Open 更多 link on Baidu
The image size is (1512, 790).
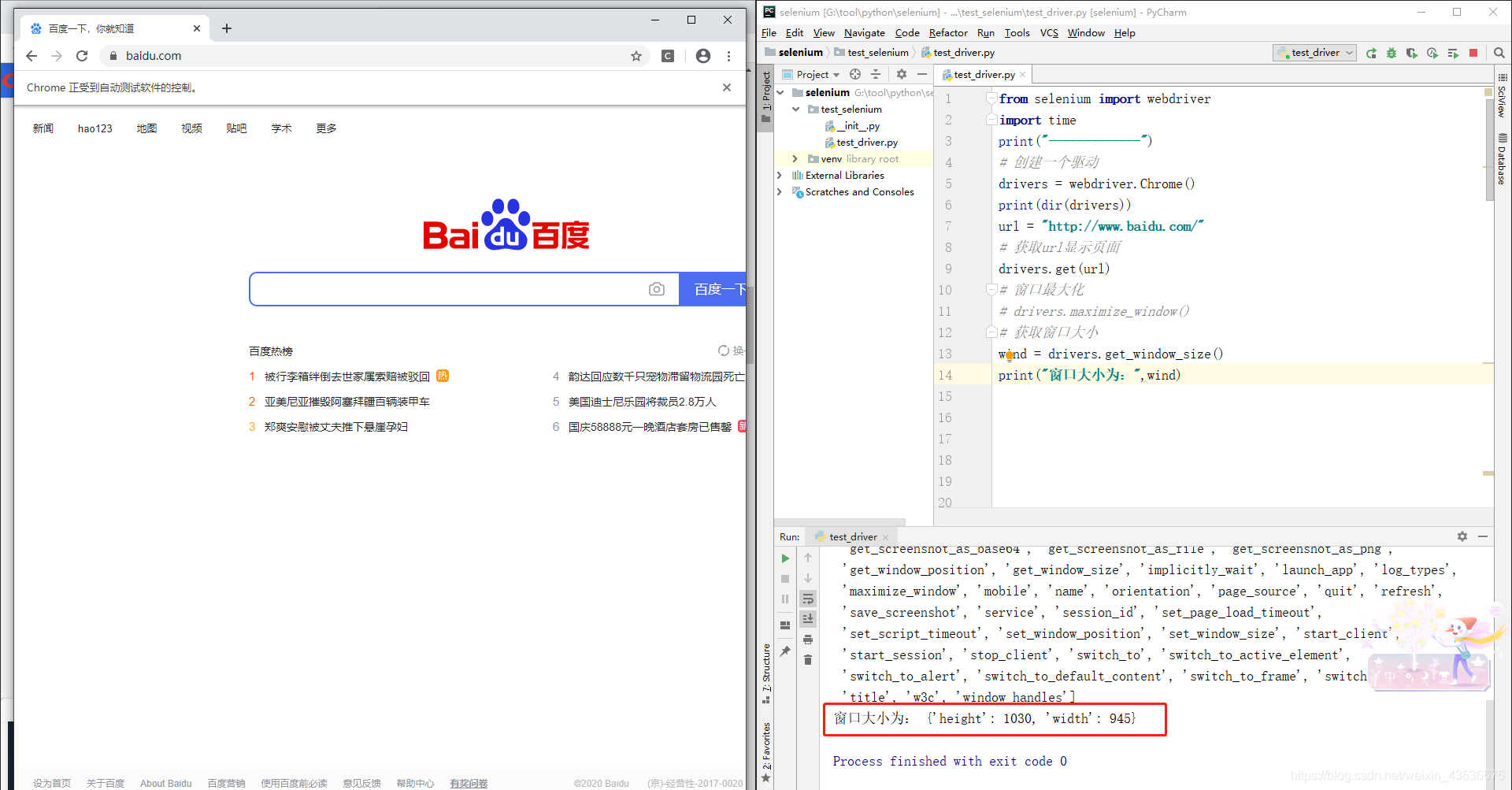tap(326, 128)
